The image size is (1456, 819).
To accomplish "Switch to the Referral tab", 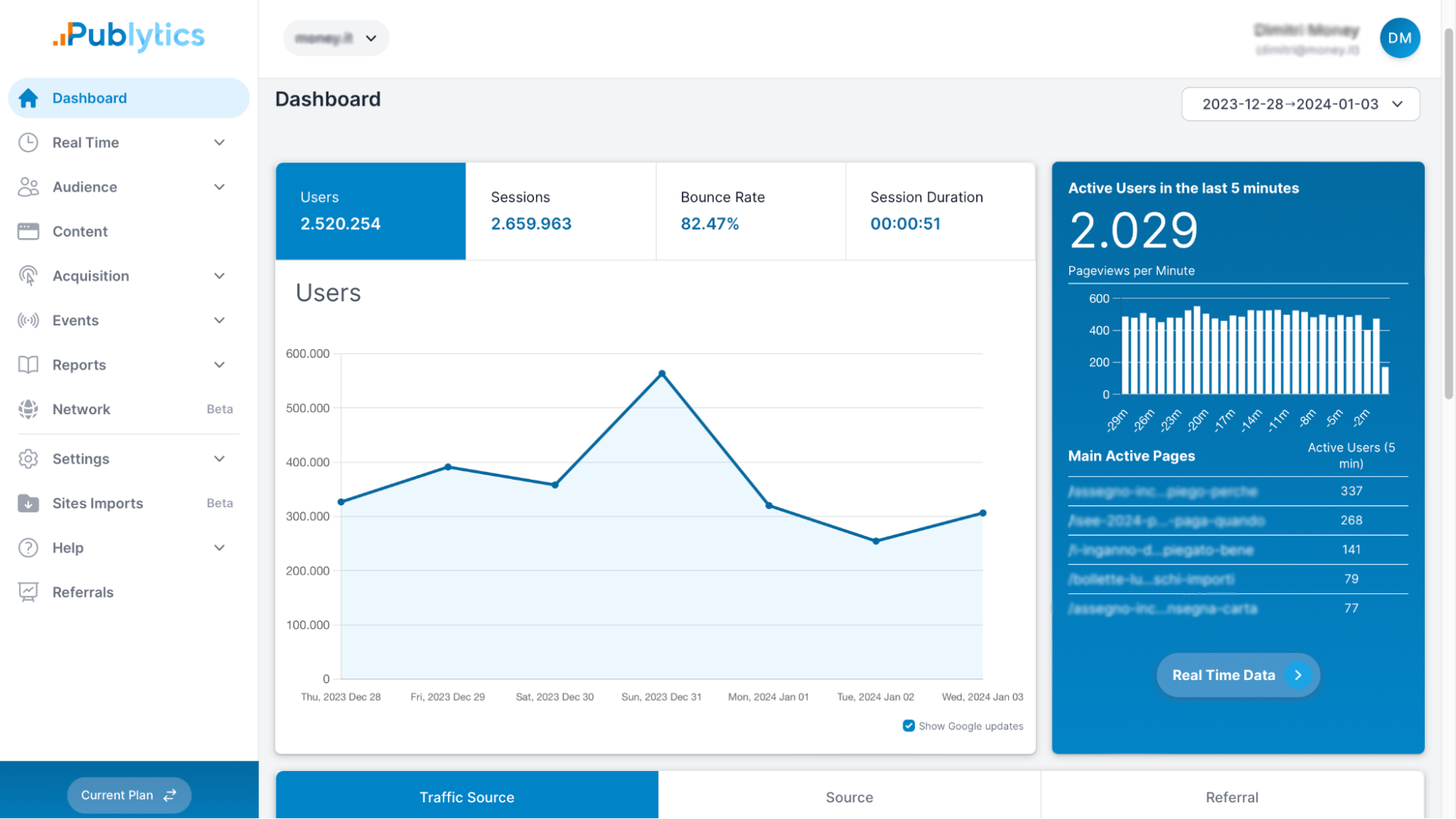I will (1232, 796).
